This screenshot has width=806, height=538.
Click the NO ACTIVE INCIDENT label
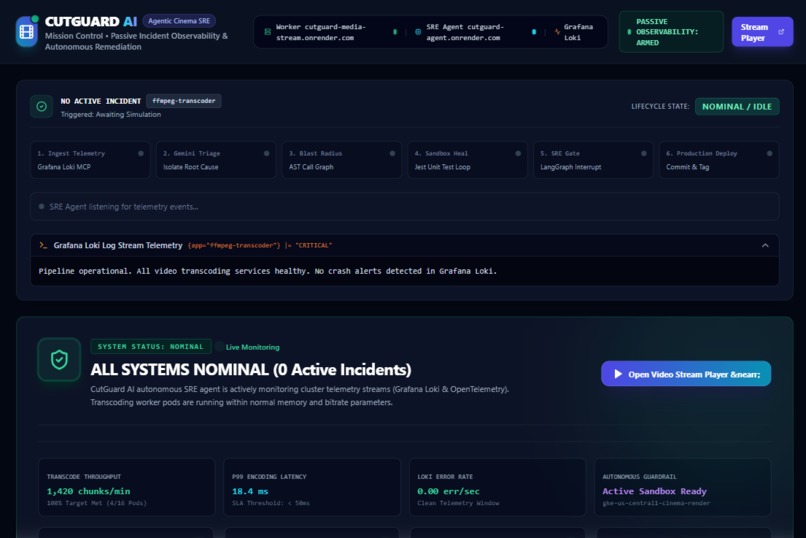pos(101,101)
